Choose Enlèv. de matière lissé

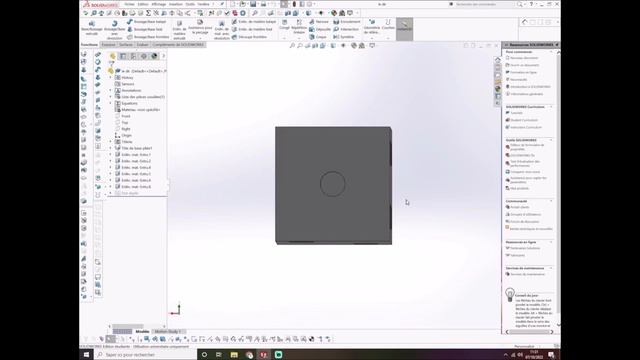point(252,29)
